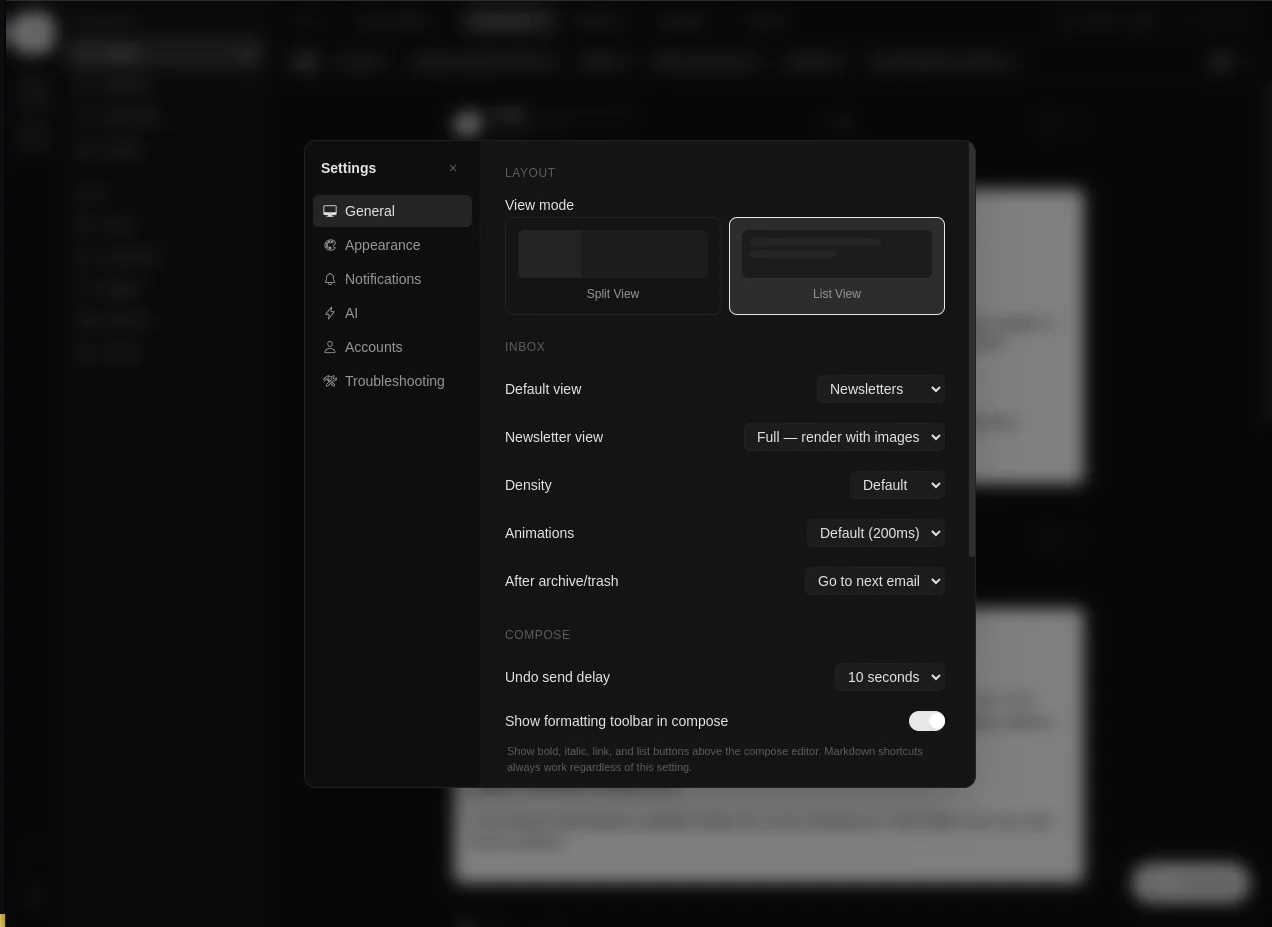
Task: Switch to the Appearance settings section
Action: [383, 245]
